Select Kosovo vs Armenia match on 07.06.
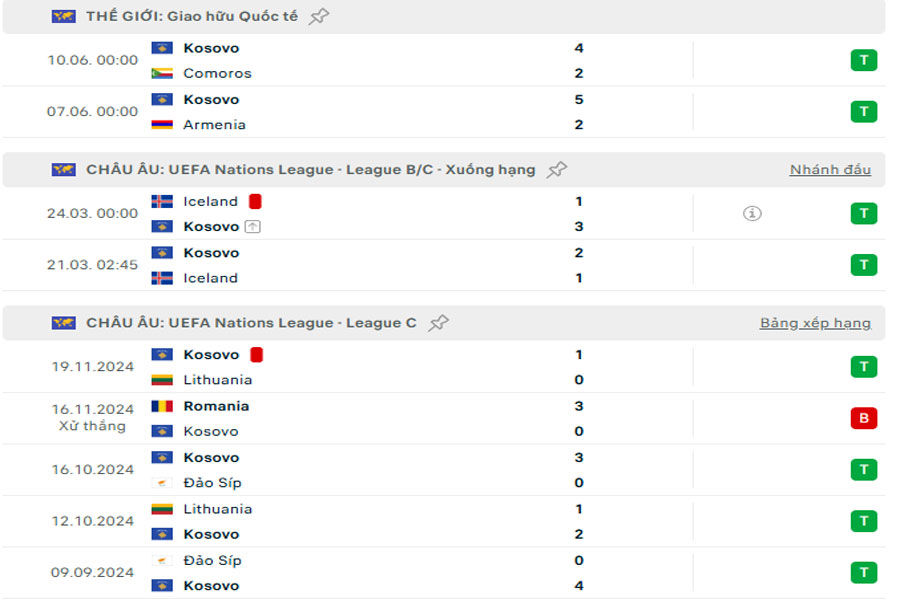Viewport: 900px width, 600px height. 400,112
